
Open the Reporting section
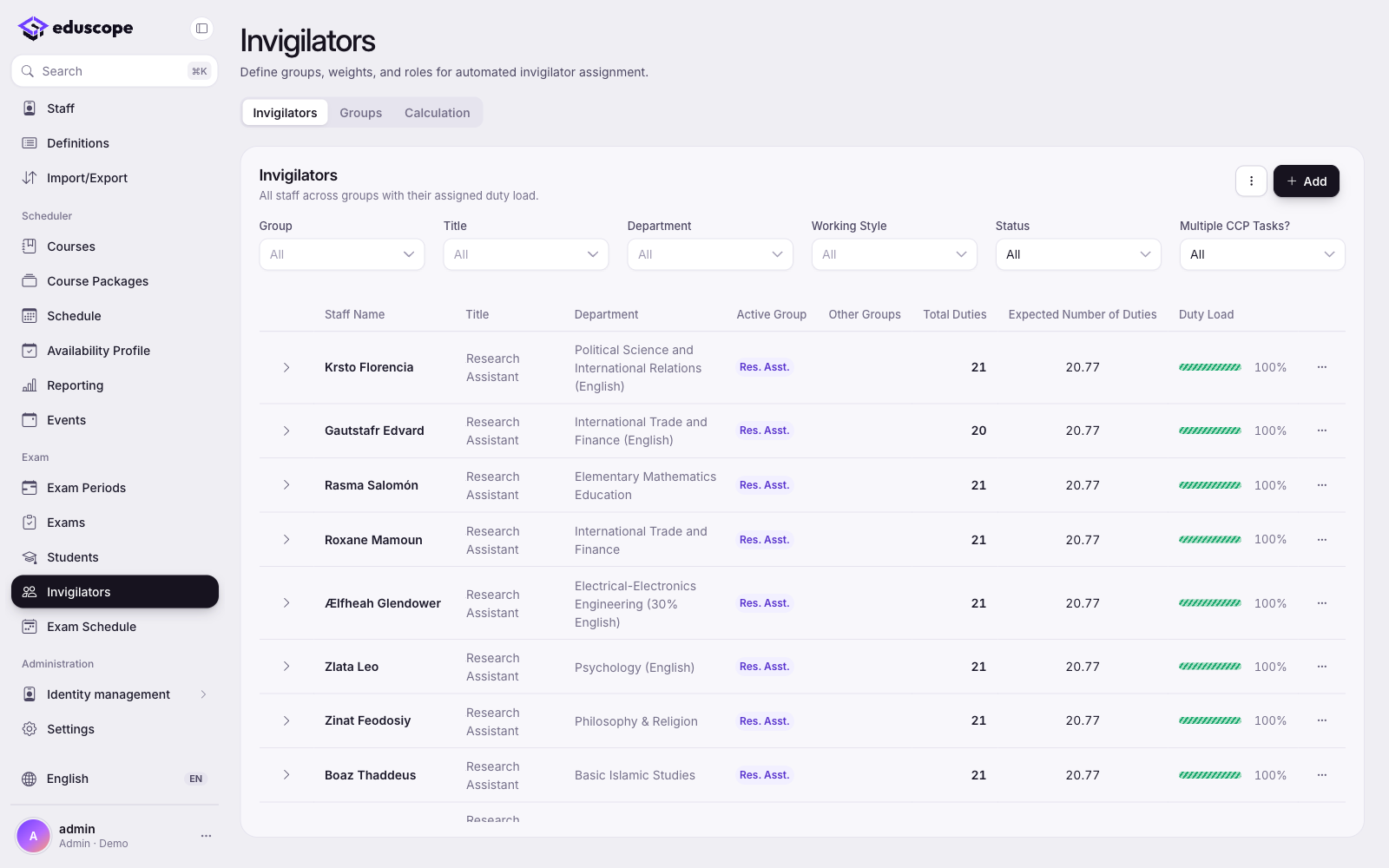pos(115,385)
